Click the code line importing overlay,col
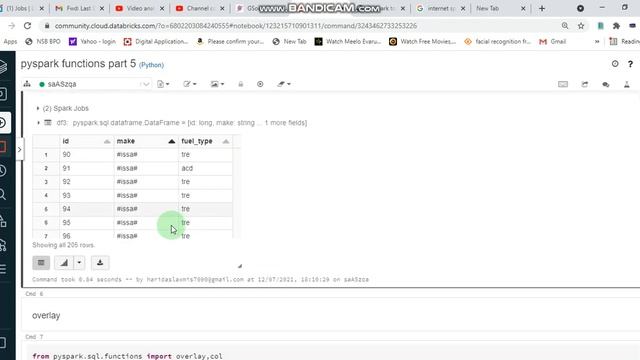Screen dimensions: 640x360 [x=127, y=356]
